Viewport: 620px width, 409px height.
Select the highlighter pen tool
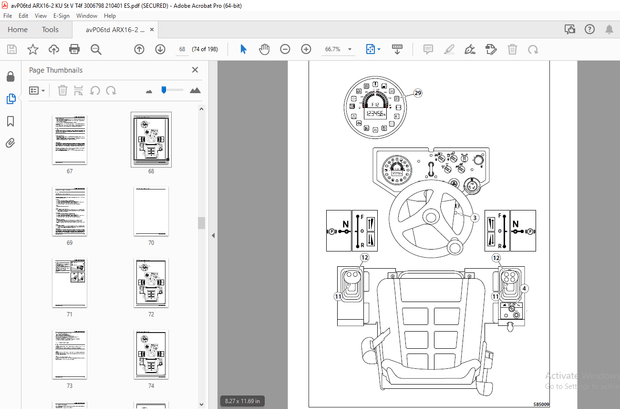[449, 49]
